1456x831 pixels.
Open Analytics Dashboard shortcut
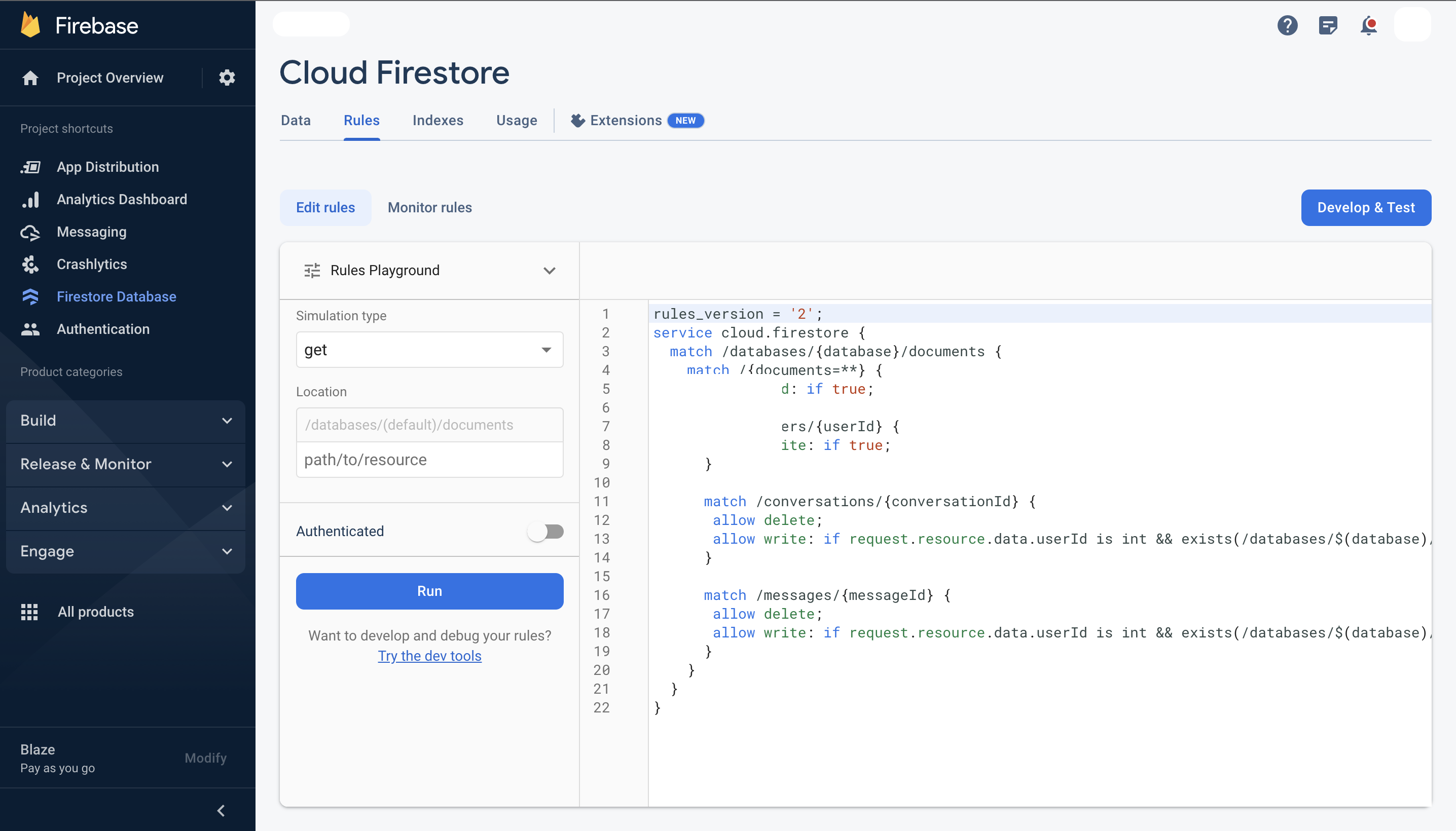pos(122,199)
